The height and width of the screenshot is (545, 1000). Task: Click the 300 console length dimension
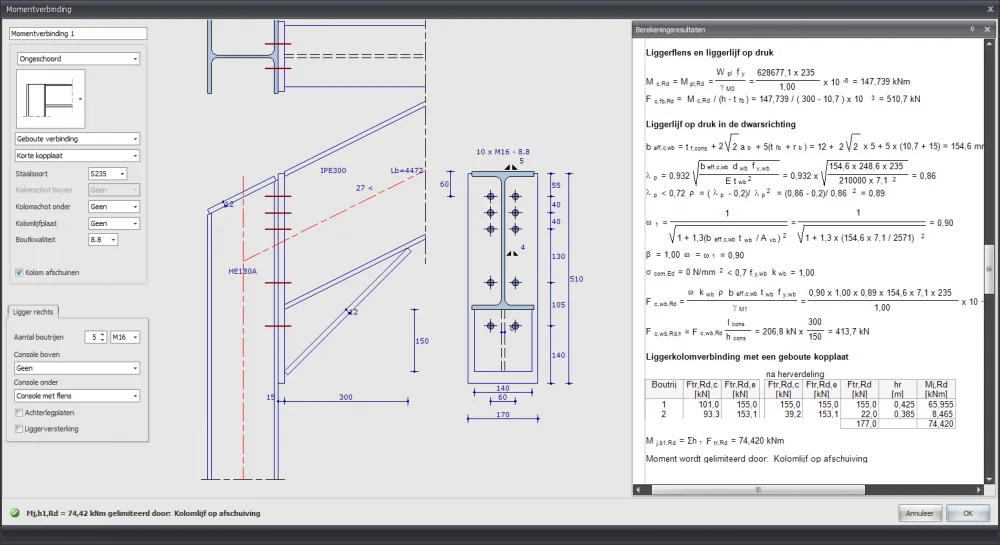tap(346, 397)
